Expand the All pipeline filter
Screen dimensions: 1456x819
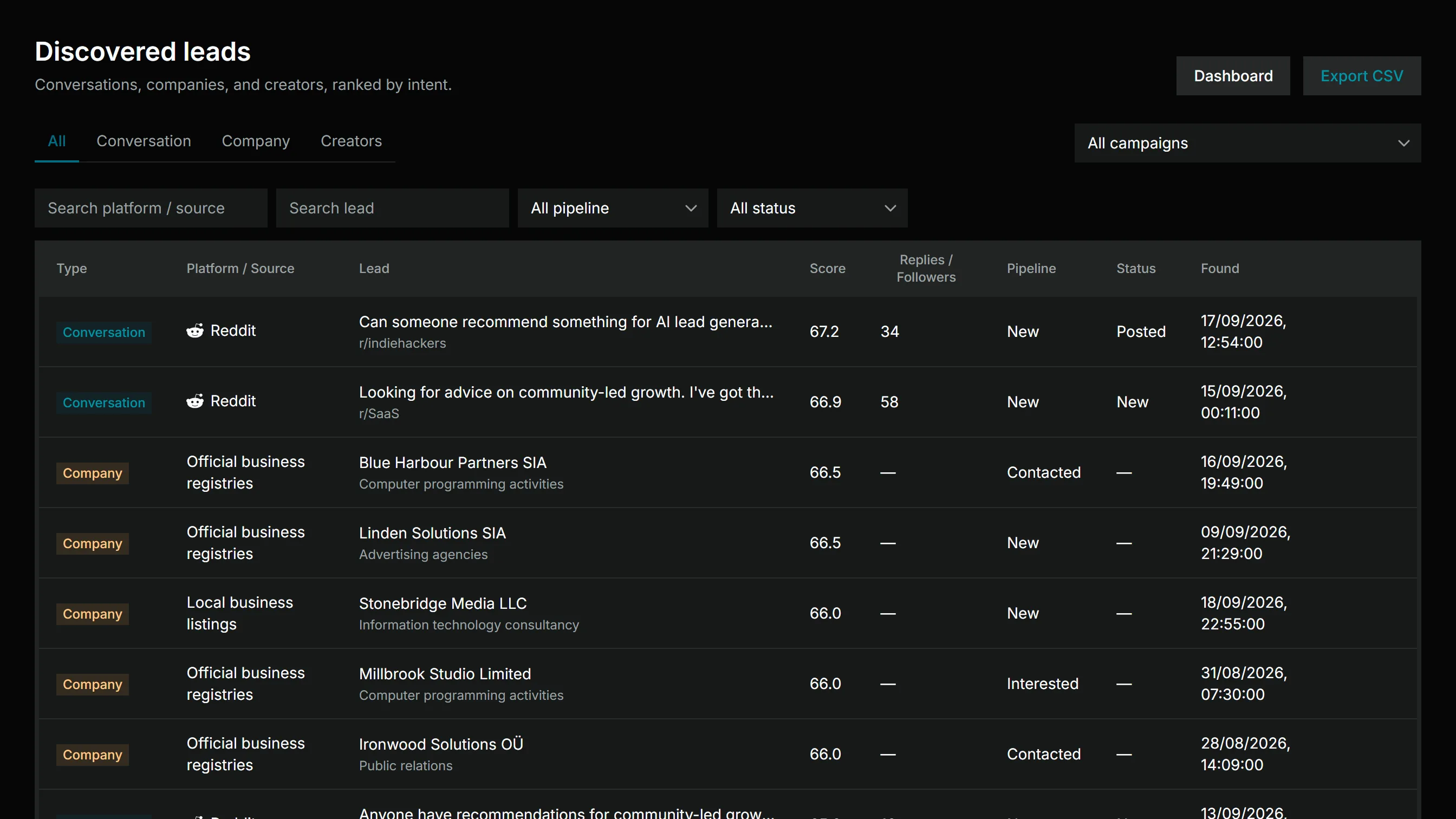tap(613, 208)
